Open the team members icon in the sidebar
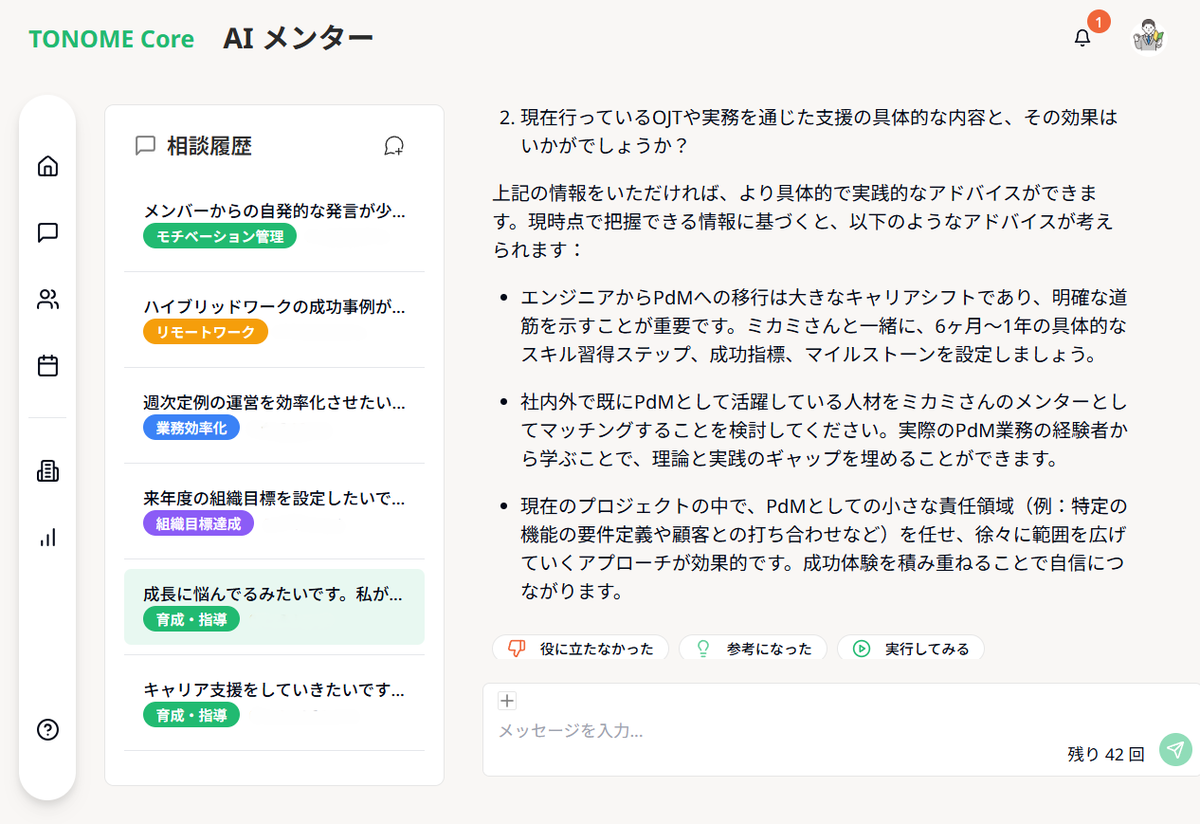The image size is (1200, 824). [x=47, y=299]
